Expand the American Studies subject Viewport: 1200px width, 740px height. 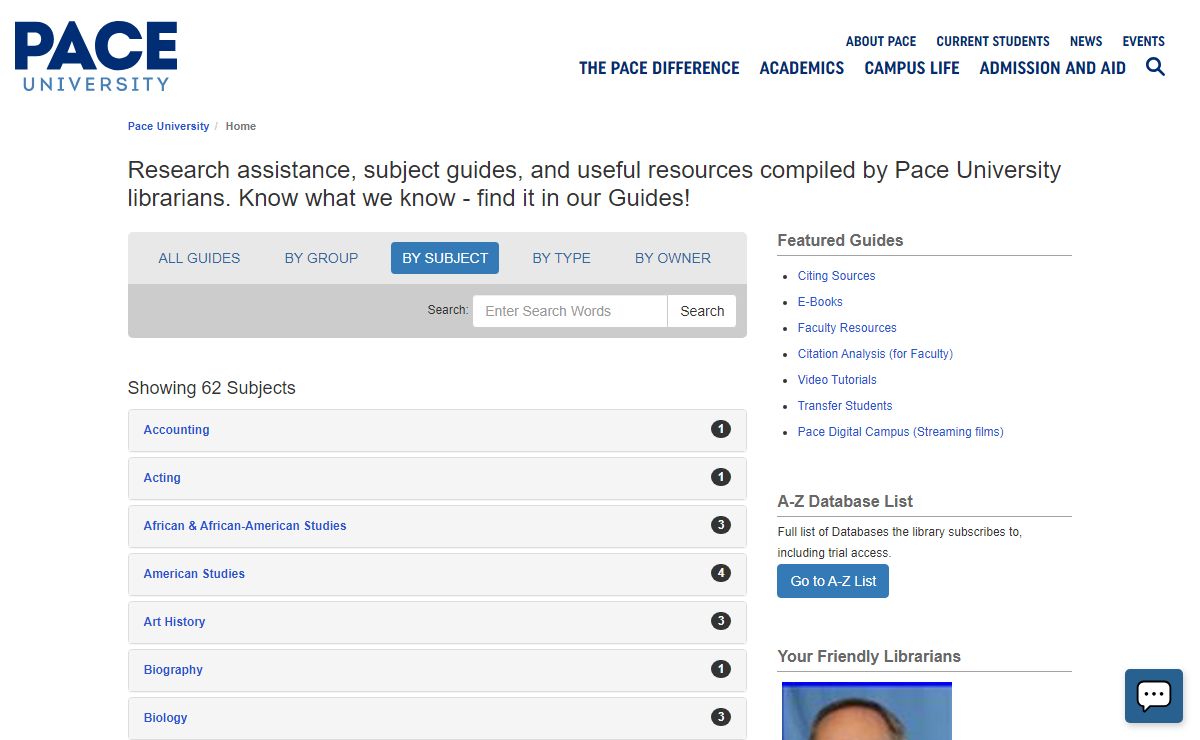coord(437,574)
